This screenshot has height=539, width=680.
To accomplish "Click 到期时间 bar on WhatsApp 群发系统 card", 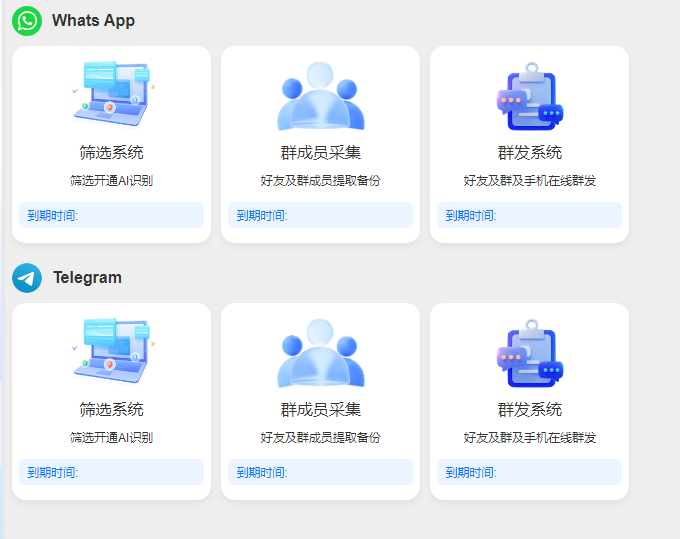I will coord(530,215).
